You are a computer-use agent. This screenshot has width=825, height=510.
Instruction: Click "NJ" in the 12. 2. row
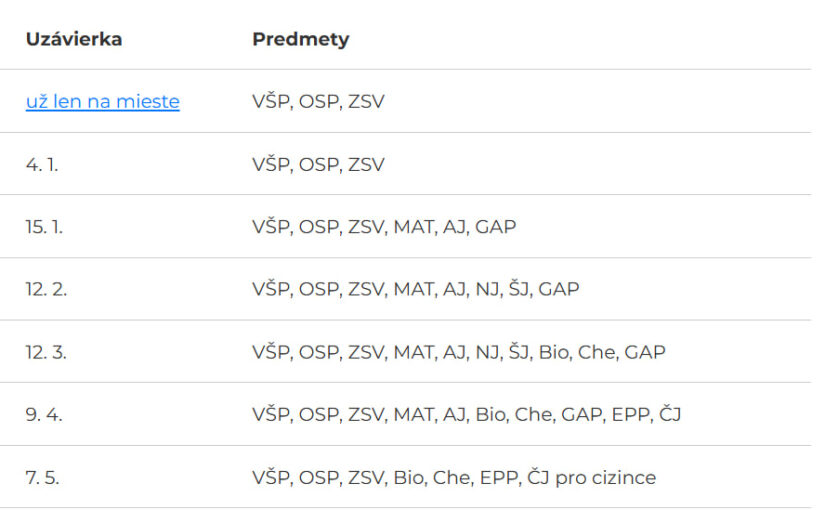[485, 289]
